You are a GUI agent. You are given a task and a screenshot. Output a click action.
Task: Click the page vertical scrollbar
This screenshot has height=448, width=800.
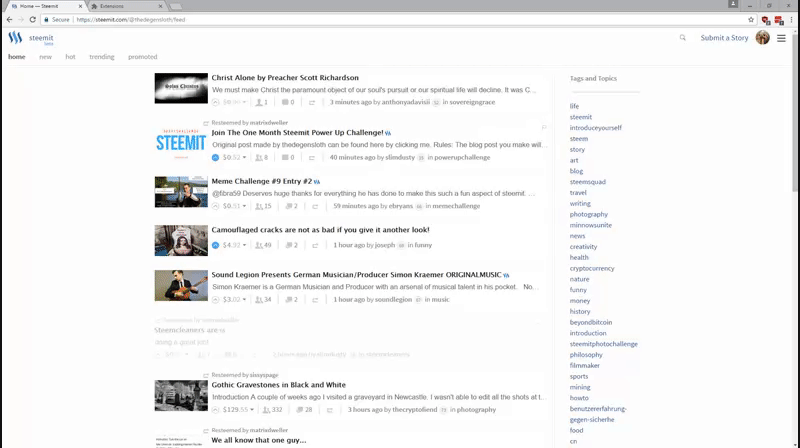796,112
